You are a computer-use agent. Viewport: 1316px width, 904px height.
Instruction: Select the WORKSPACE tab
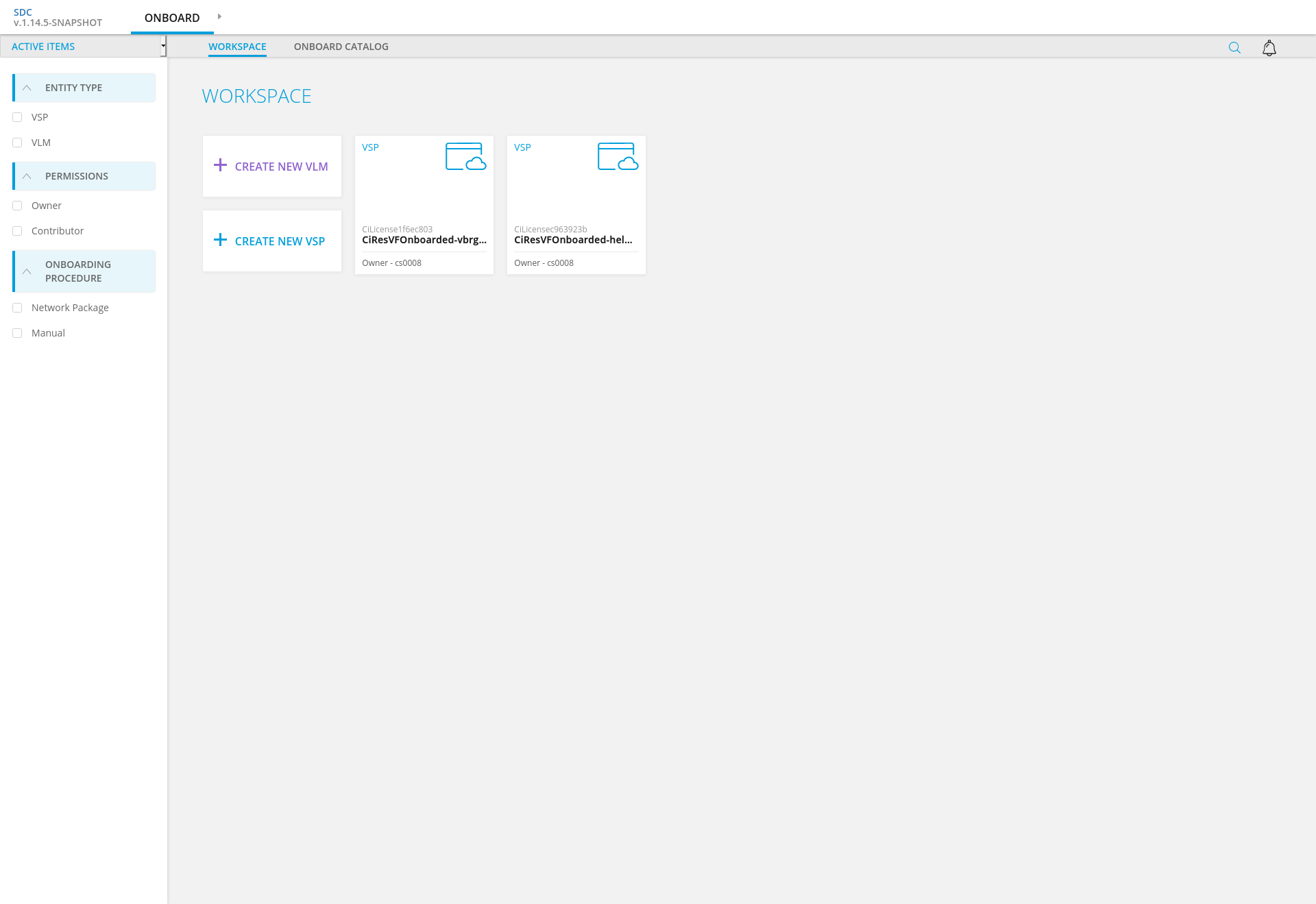[x=237, y=47]
